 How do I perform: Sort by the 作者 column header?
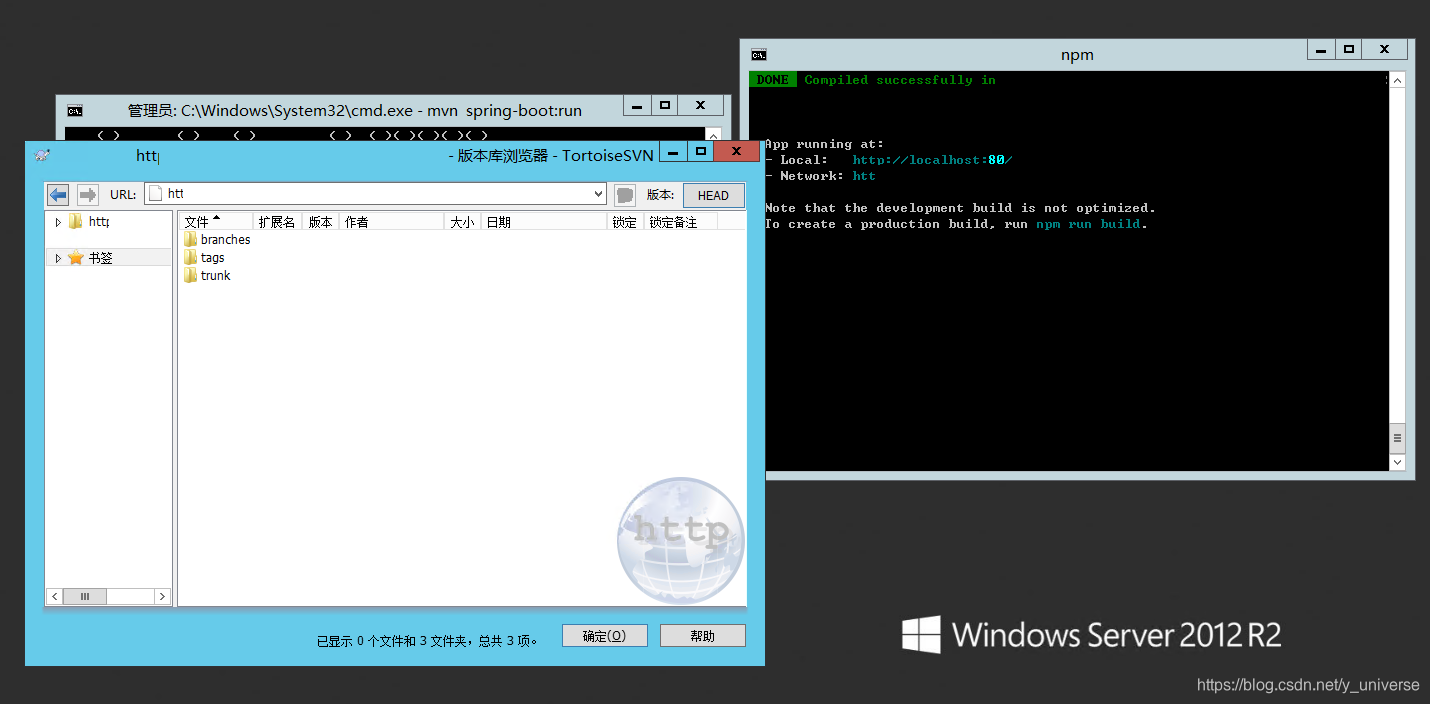(x=392, y=222)
